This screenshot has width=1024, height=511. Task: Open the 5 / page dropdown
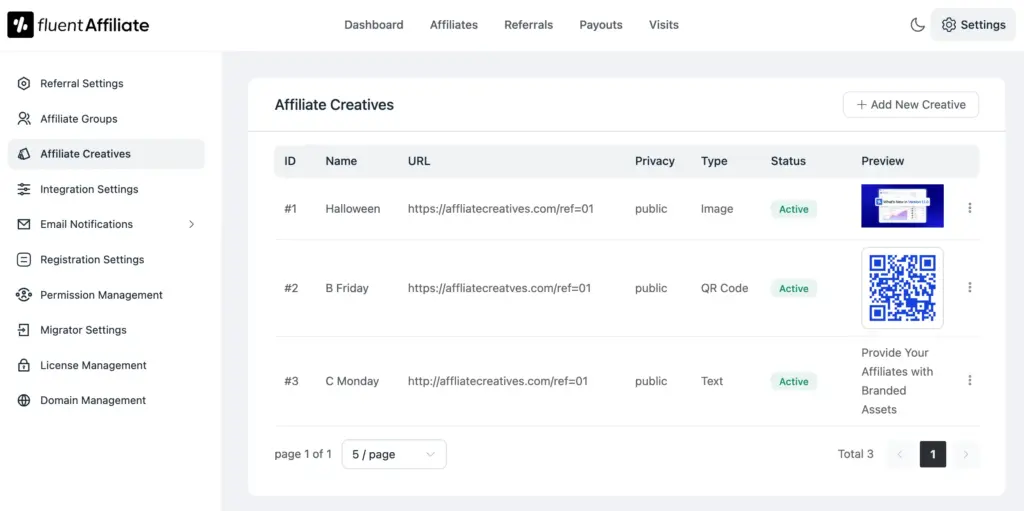394,454
